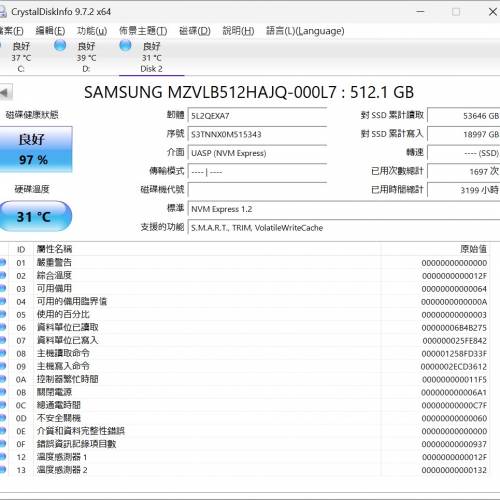500x500 pixels.
Task: Click the raw value 00000000000937
Action: pyautogui.click(x=454, y=444)
